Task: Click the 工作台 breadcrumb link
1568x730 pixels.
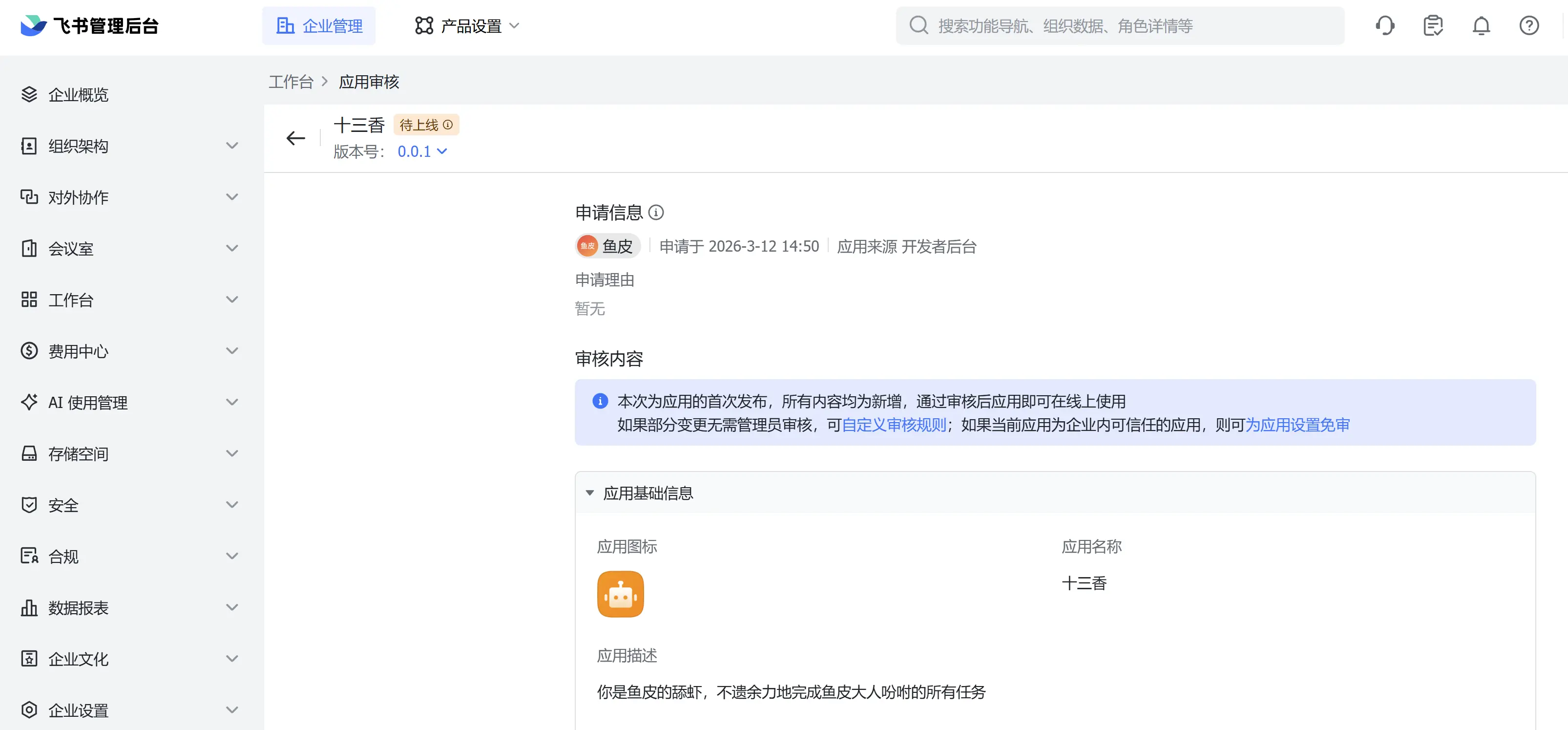Action: click(291, 82)
